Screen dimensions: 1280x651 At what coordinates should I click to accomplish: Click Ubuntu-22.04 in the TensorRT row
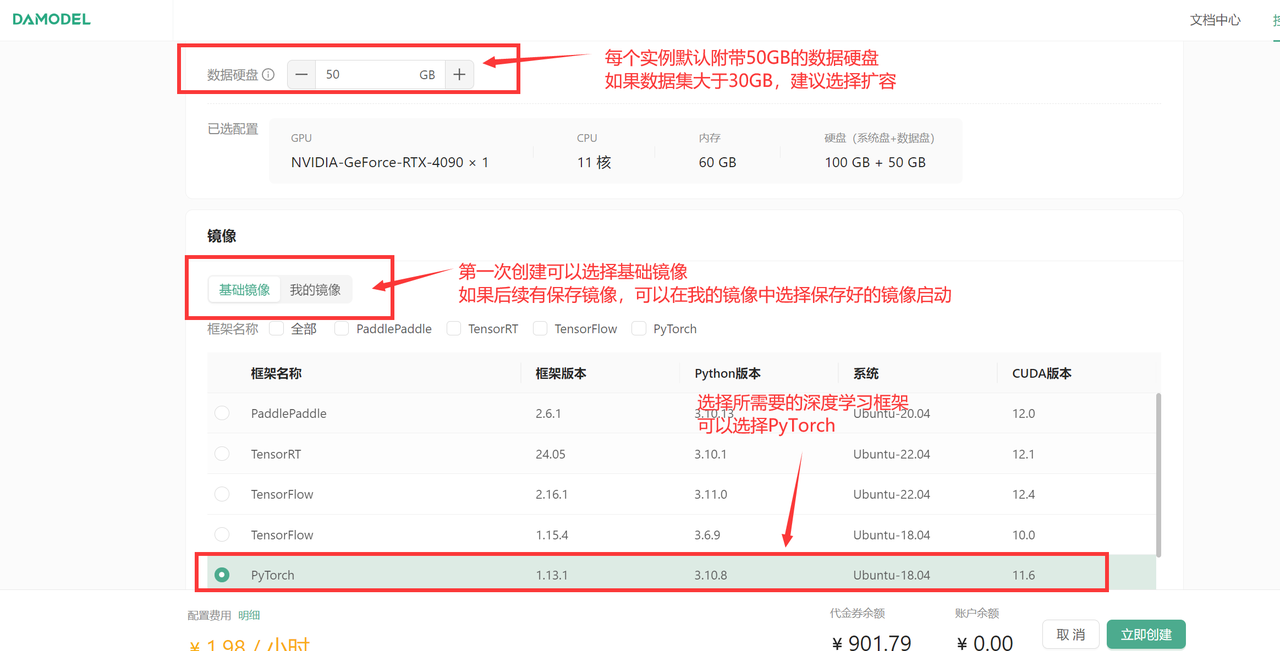click(x=892, y=454)
